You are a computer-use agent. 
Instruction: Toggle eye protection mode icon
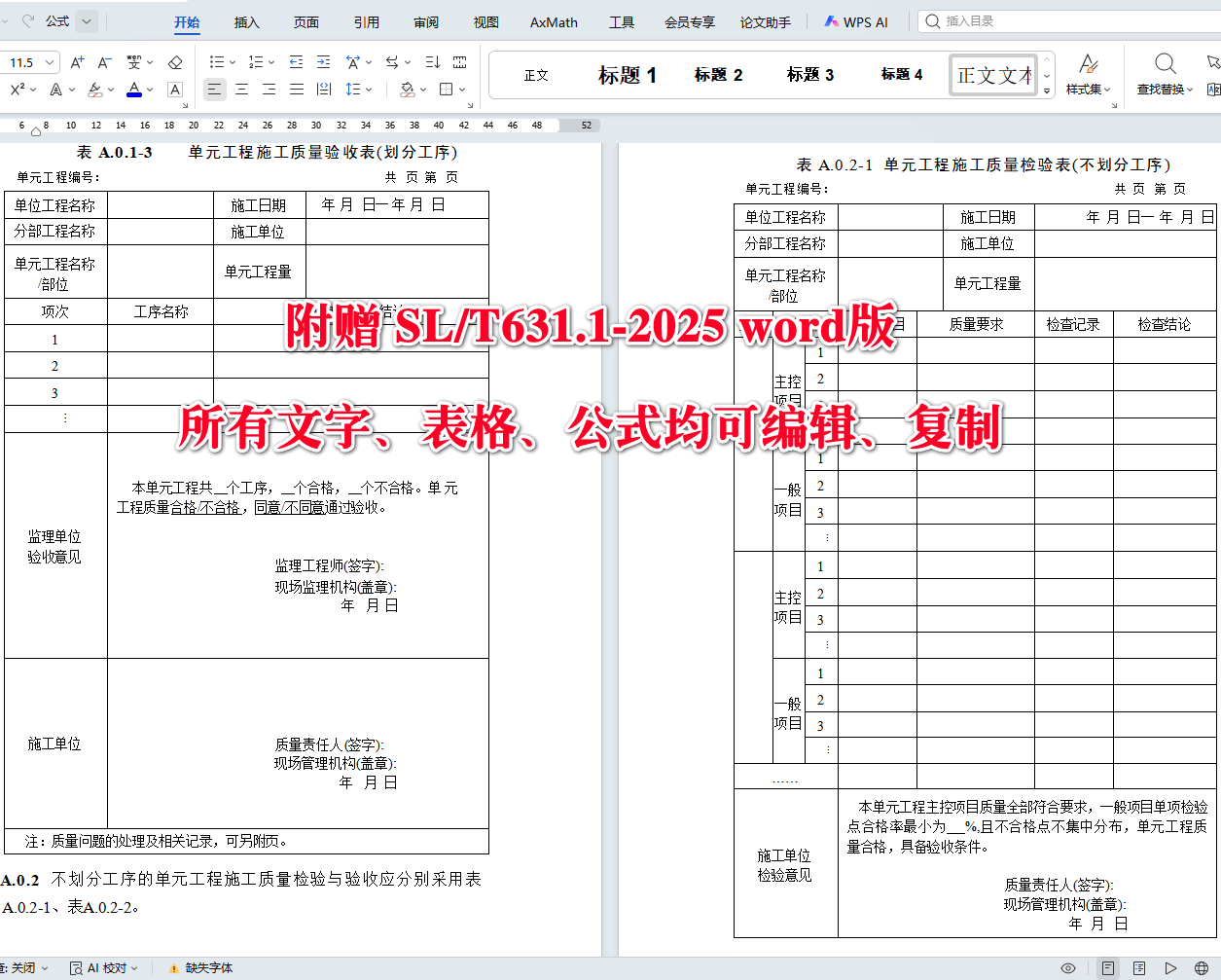[1068, 968]
